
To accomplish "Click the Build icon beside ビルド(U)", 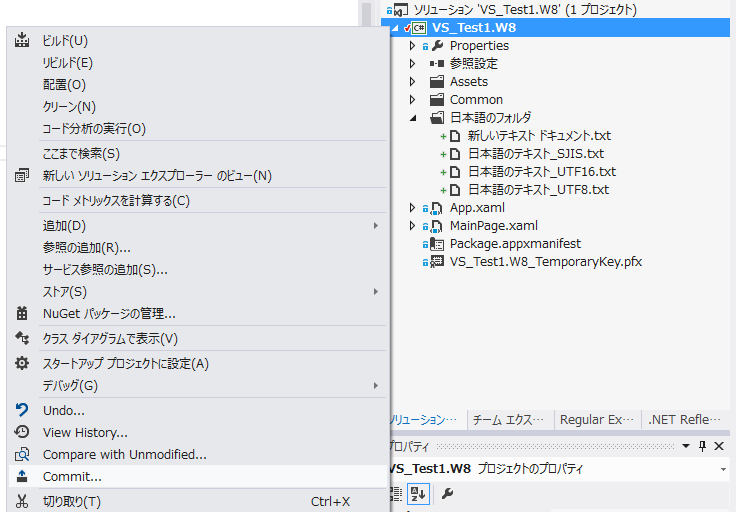I will click(22, 40).
